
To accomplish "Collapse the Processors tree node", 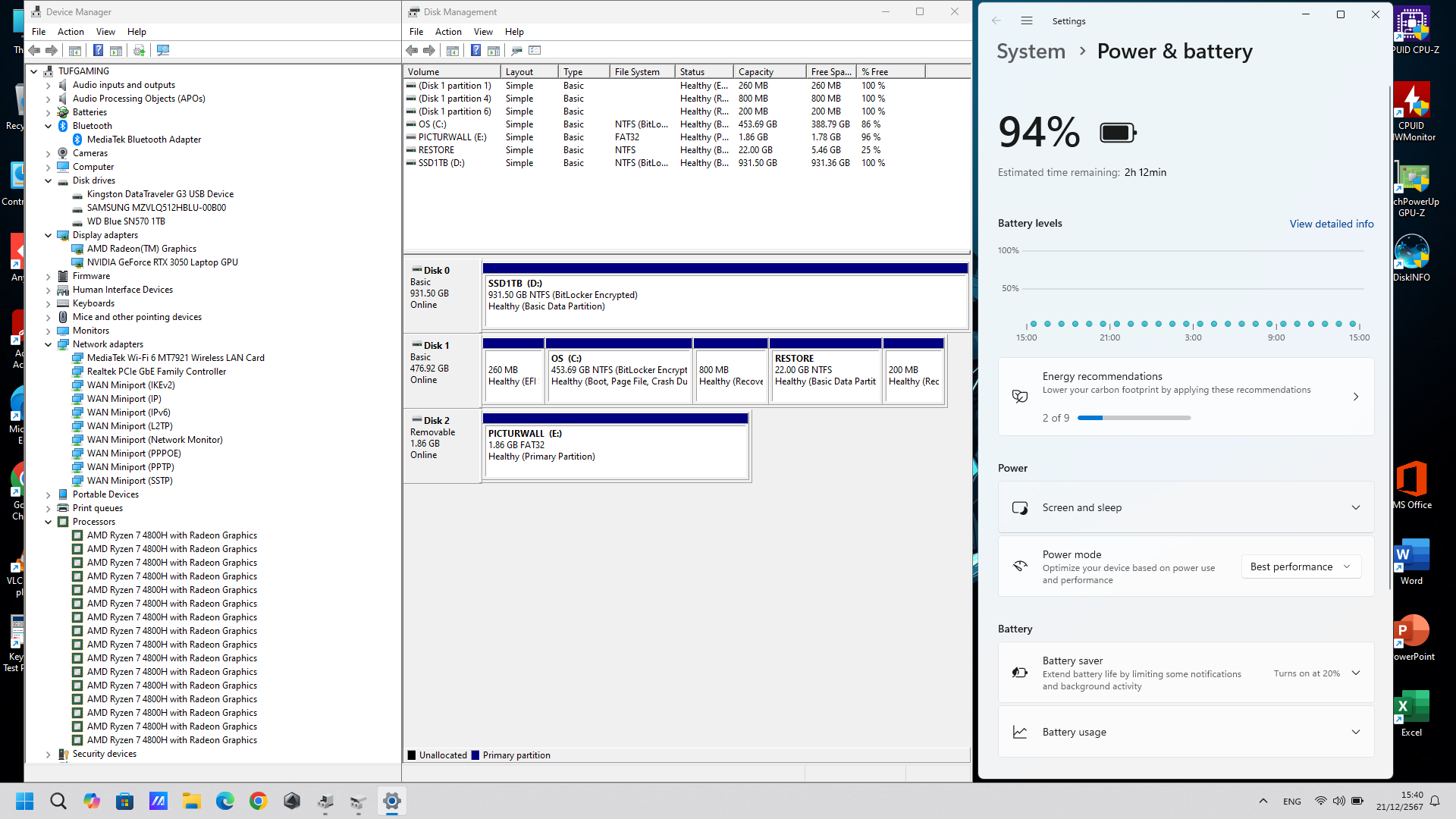I will pyautogui.click(x=49, y=522).
